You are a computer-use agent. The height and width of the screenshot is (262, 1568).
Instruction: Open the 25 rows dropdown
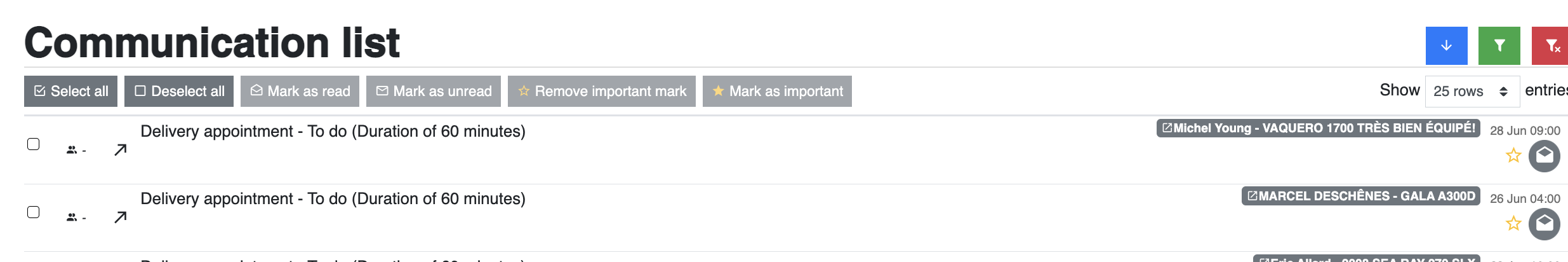(1472, 92)
